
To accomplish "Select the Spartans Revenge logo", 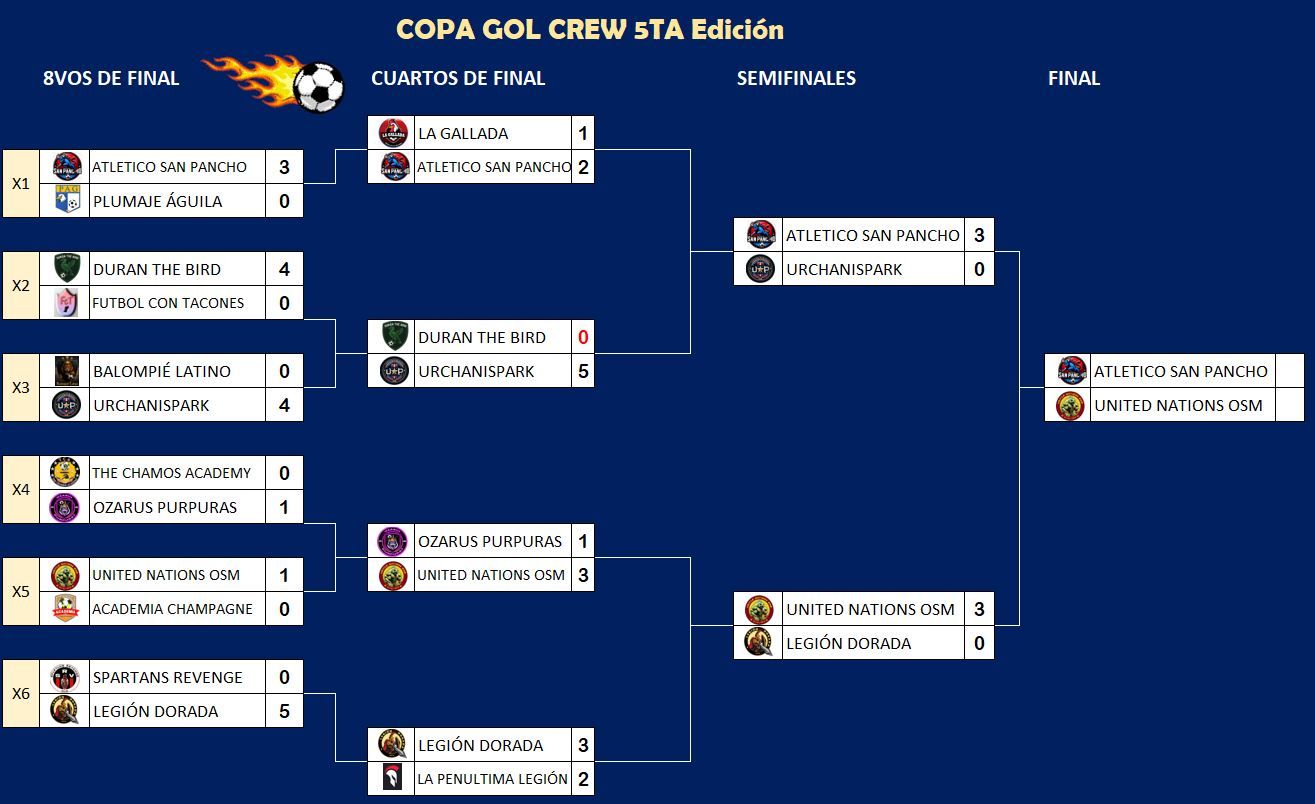I will click(66, 677).
